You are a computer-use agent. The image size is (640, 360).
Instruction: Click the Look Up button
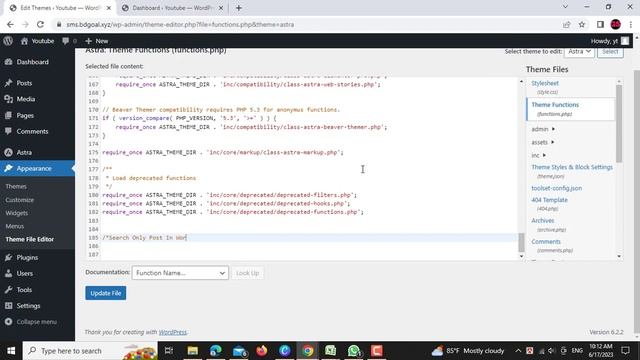[247, 273]
